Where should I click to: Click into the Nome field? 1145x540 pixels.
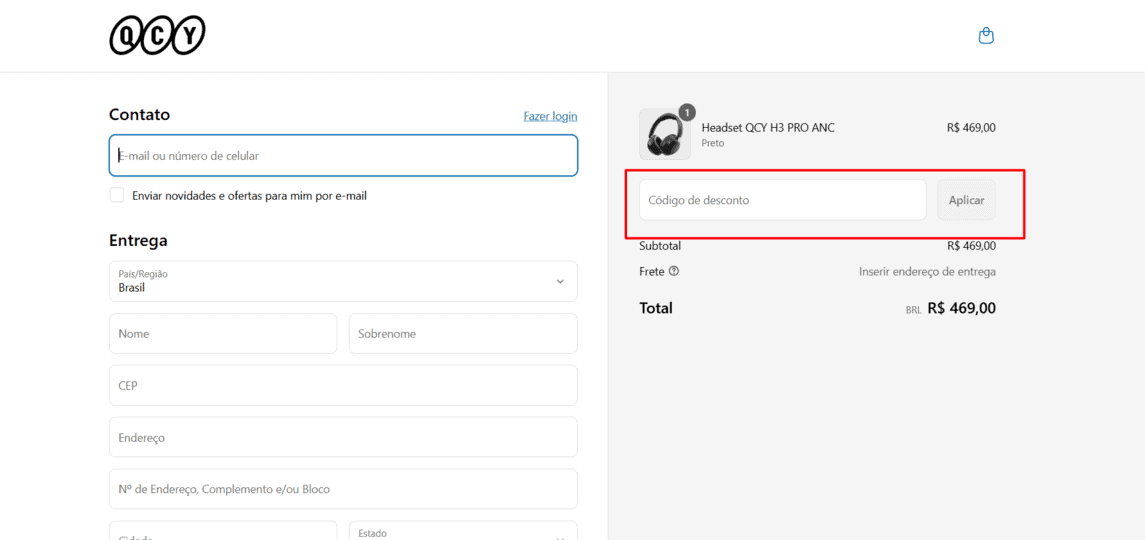pyautogui.click(x=223, y=334)
